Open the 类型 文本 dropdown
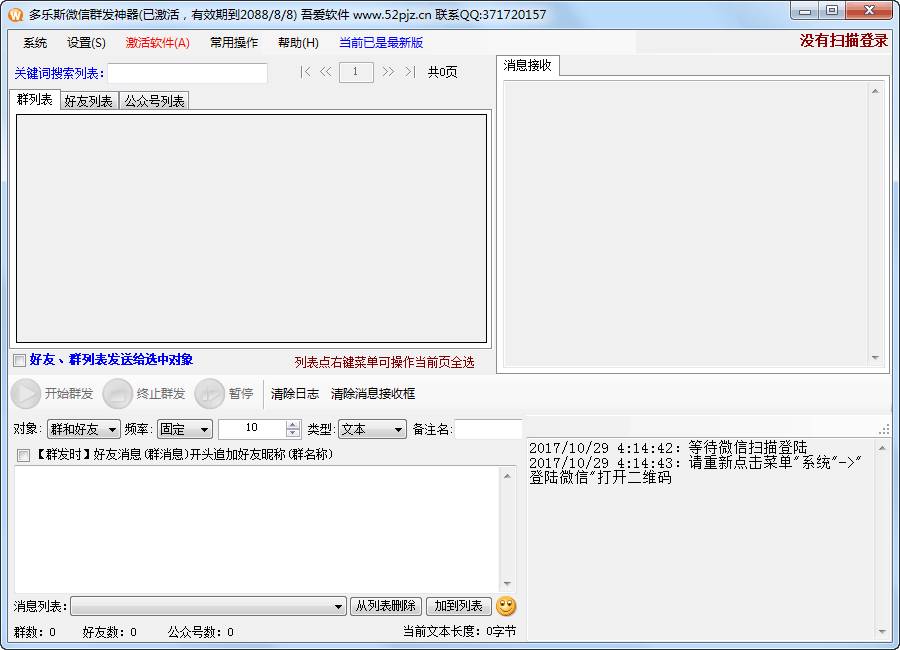The image size is (900, 650). (x=372, y=429)
